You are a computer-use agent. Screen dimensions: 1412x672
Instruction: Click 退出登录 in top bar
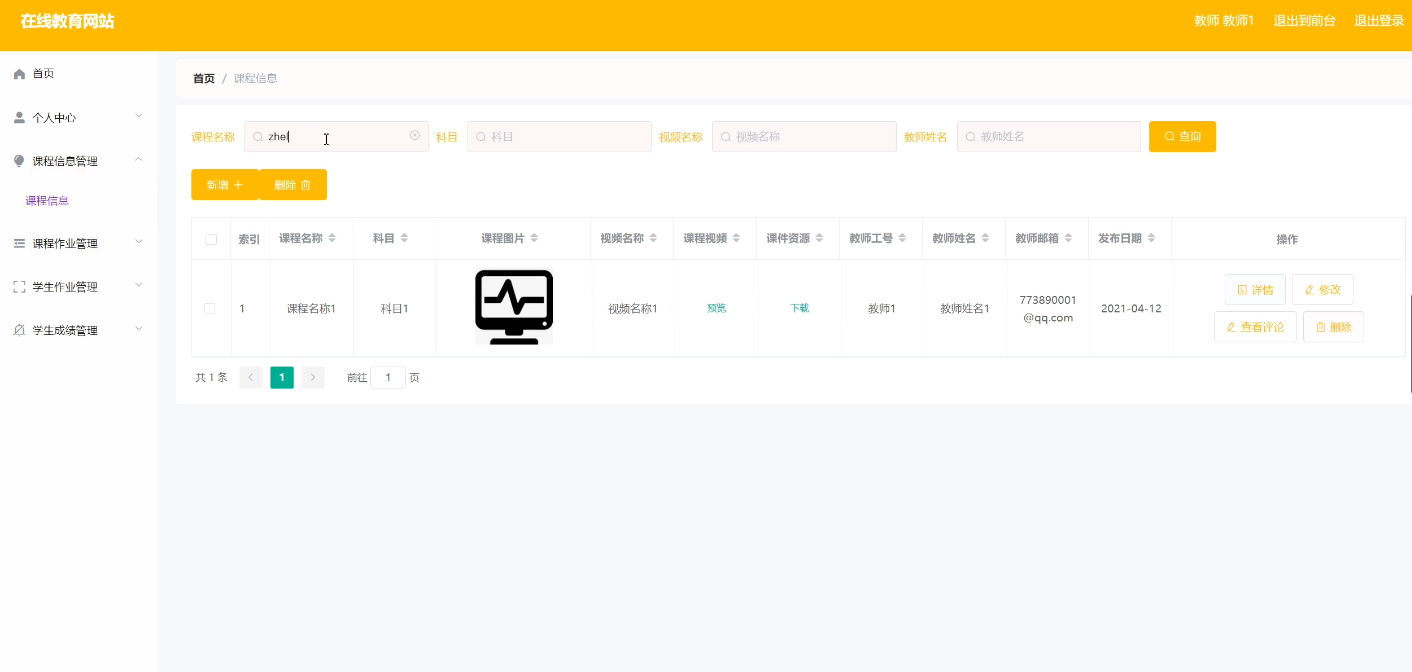click(1379, 21)
